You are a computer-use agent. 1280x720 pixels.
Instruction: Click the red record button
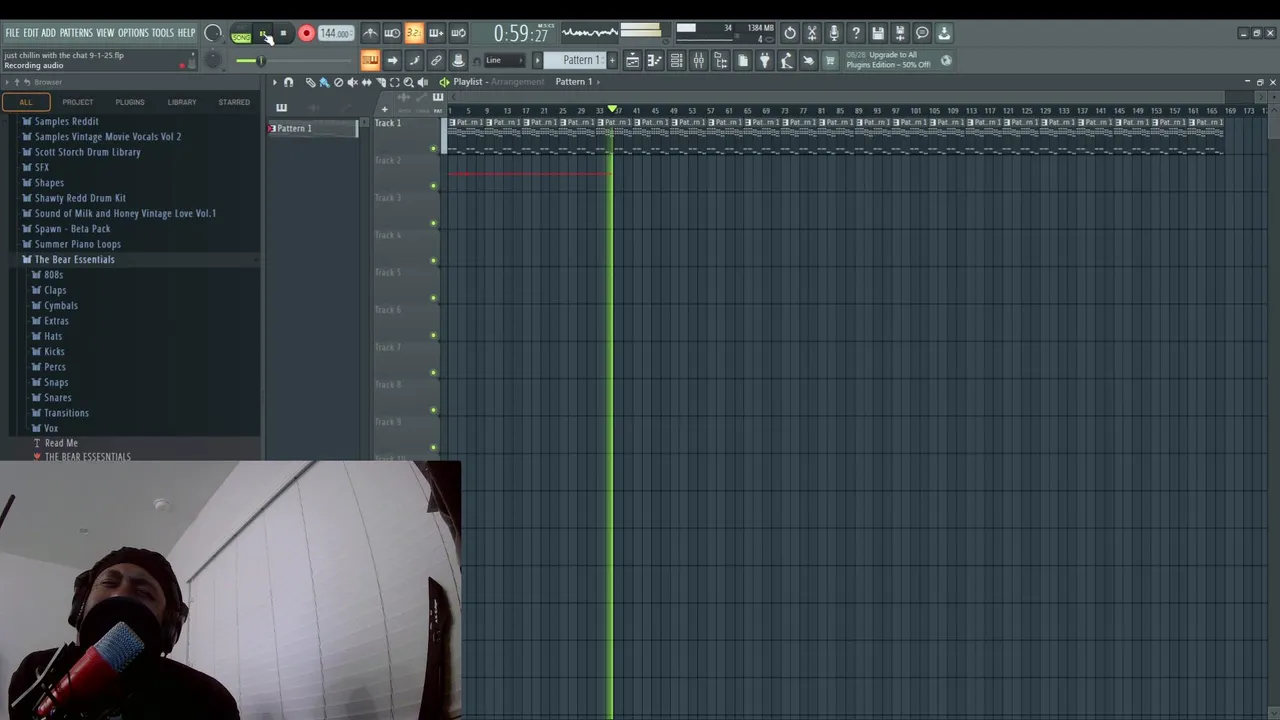[307, 33]
